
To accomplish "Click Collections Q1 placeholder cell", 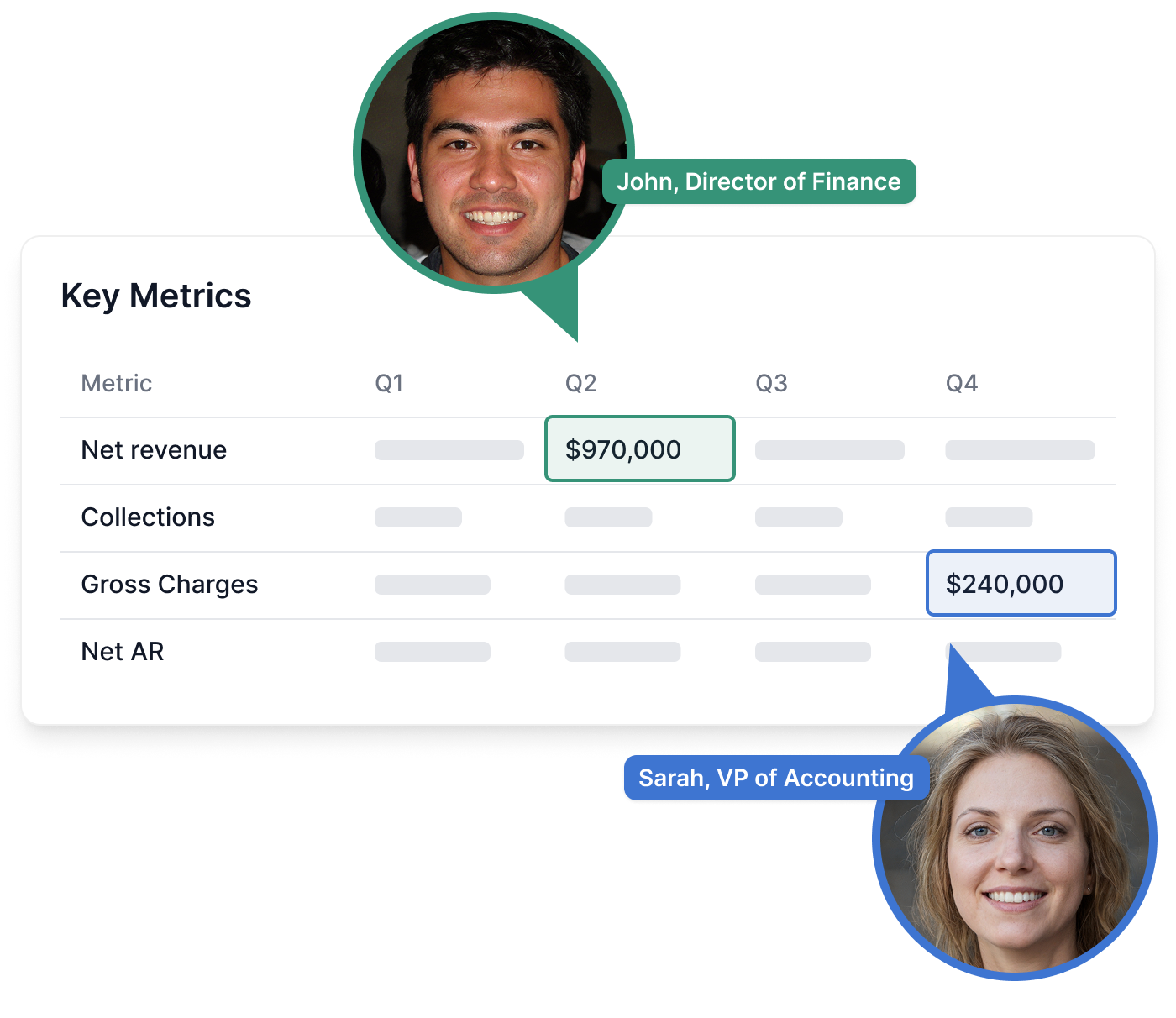I will pos(418,517).
